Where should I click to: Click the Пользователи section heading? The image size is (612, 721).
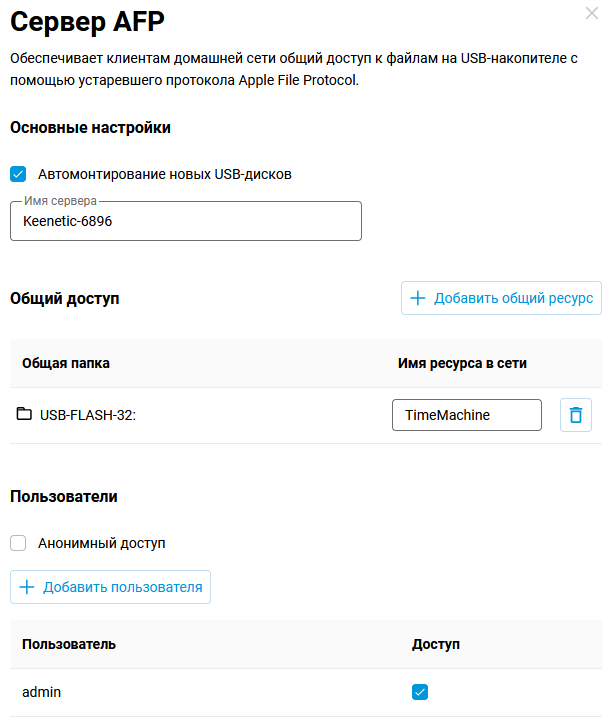tap(64, 496)
